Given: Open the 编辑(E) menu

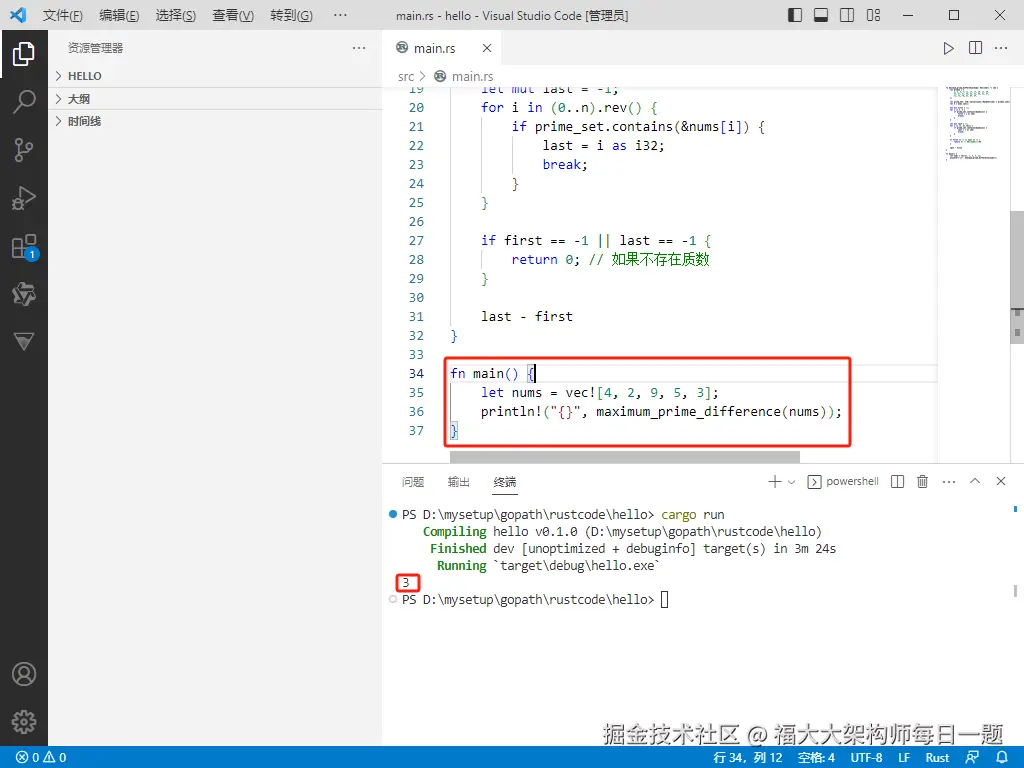Looking at the screenshot, I should 119,15.
